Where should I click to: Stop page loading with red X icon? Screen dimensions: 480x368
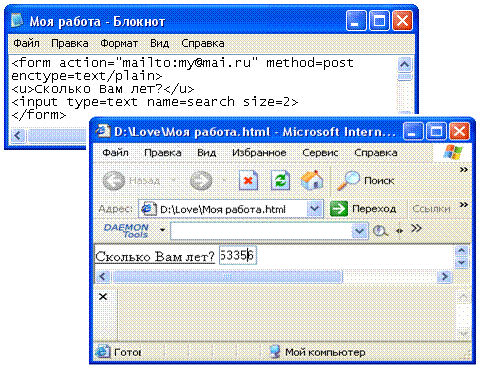click(248, 180)
